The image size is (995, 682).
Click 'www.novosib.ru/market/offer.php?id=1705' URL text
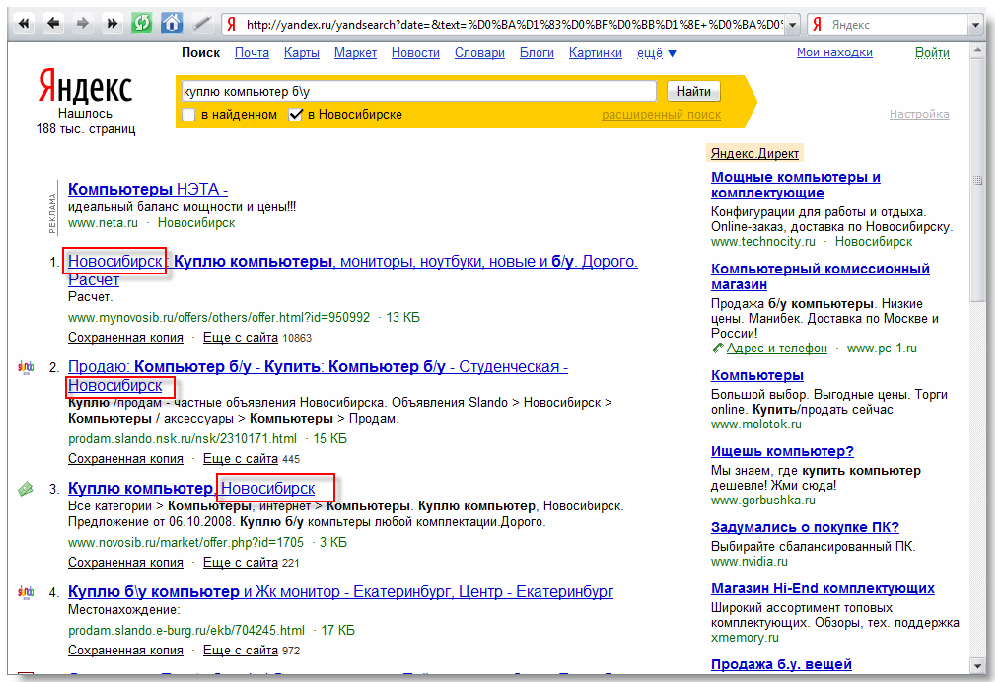(186, 542)
